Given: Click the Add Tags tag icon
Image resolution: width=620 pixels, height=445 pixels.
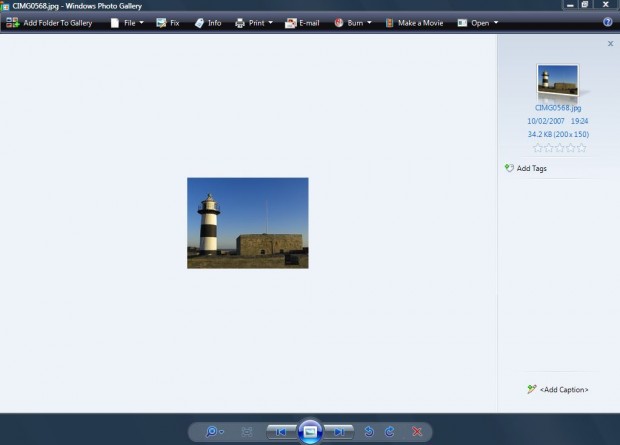Looking at the screenshot, I should coord(509,168).
